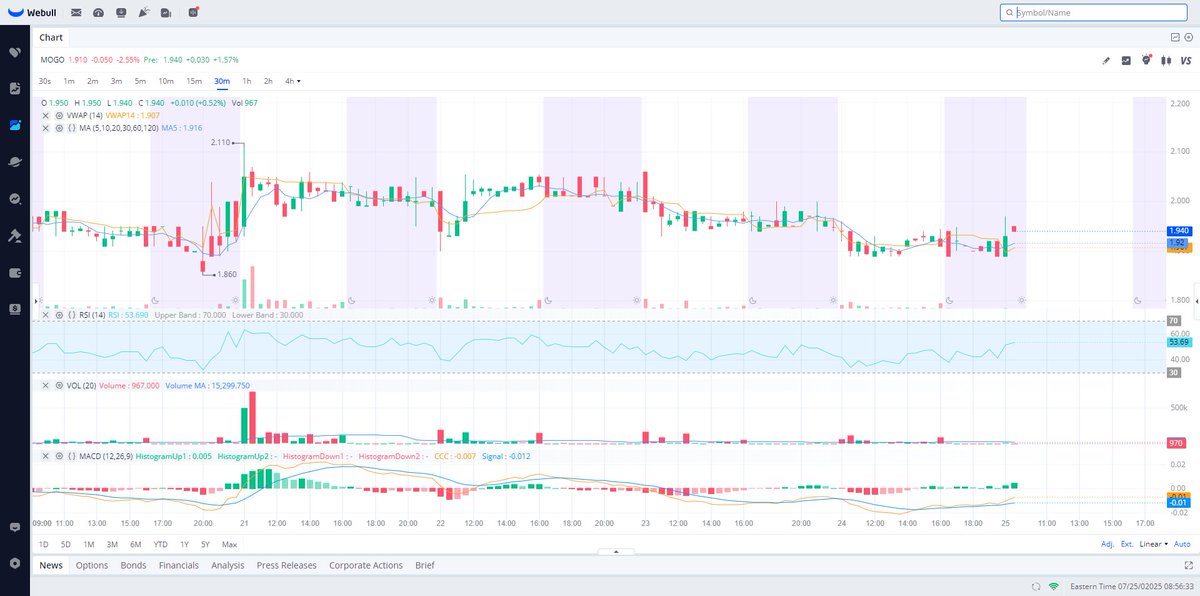Select the 5m interval
The height and width of the screenshot is (596, 1200).
(x=141, y=81)
